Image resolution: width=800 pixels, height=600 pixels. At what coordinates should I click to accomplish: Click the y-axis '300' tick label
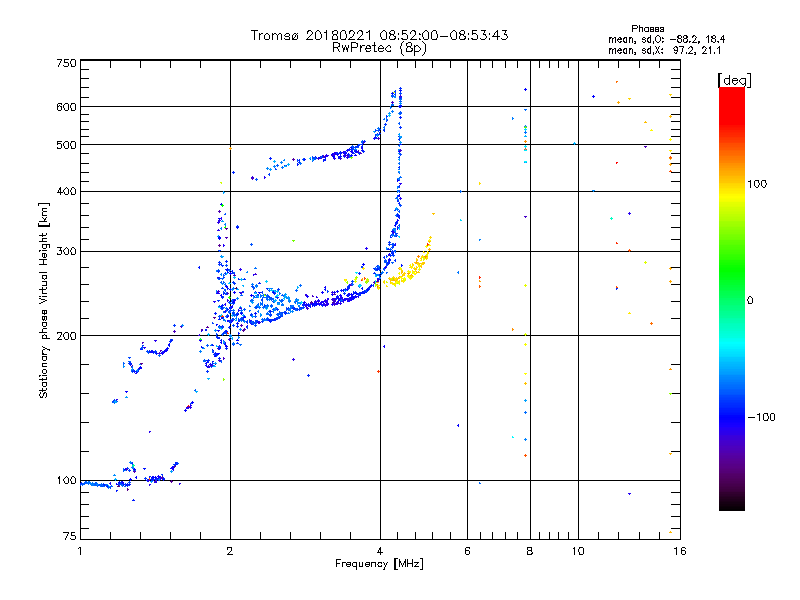pyautogui.click(x=66, y=252)
